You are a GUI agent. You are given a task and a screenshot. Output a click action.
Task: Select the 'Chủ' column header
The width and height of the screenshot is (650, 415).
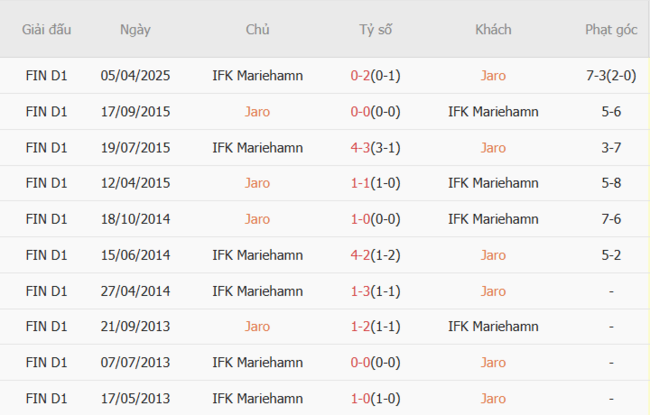257,29
